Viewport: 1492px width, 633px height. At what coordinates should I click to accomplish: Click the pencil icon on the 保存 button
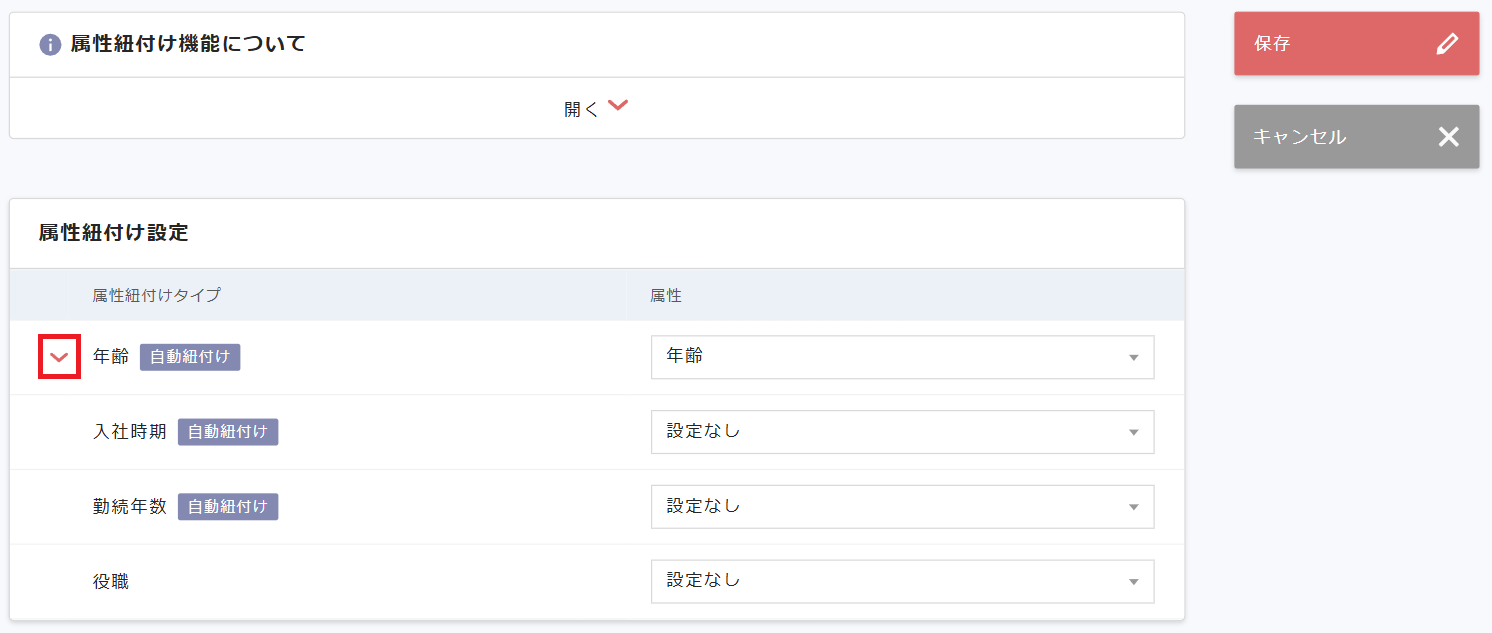1448,43
